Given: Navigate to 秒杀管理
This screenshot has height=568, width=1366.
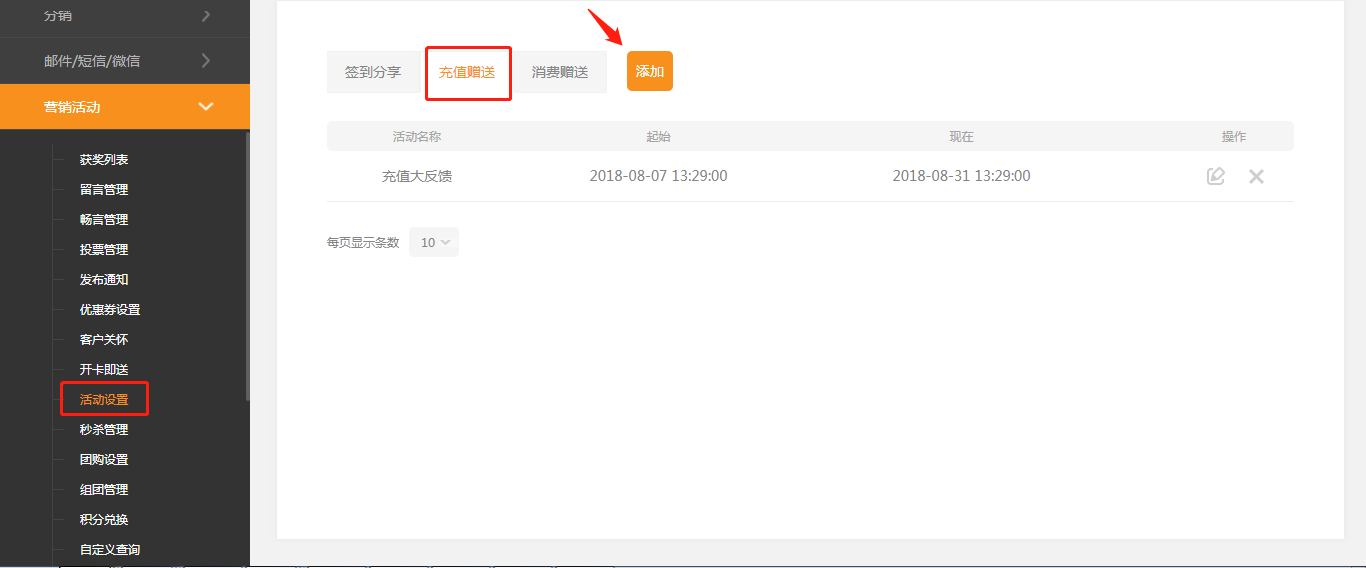Looking at the screenshot, I should 104,430.
